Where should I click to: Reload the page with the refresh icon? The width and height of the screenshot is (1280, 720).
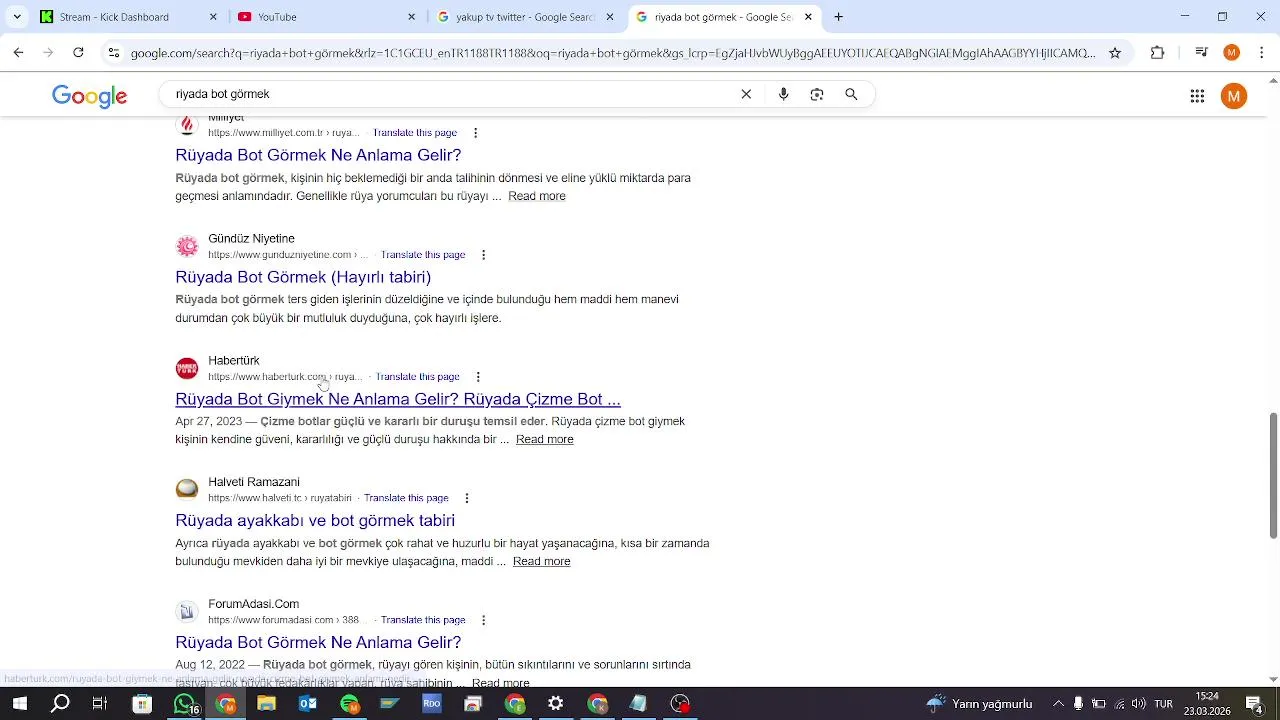(x=78, y=53)
